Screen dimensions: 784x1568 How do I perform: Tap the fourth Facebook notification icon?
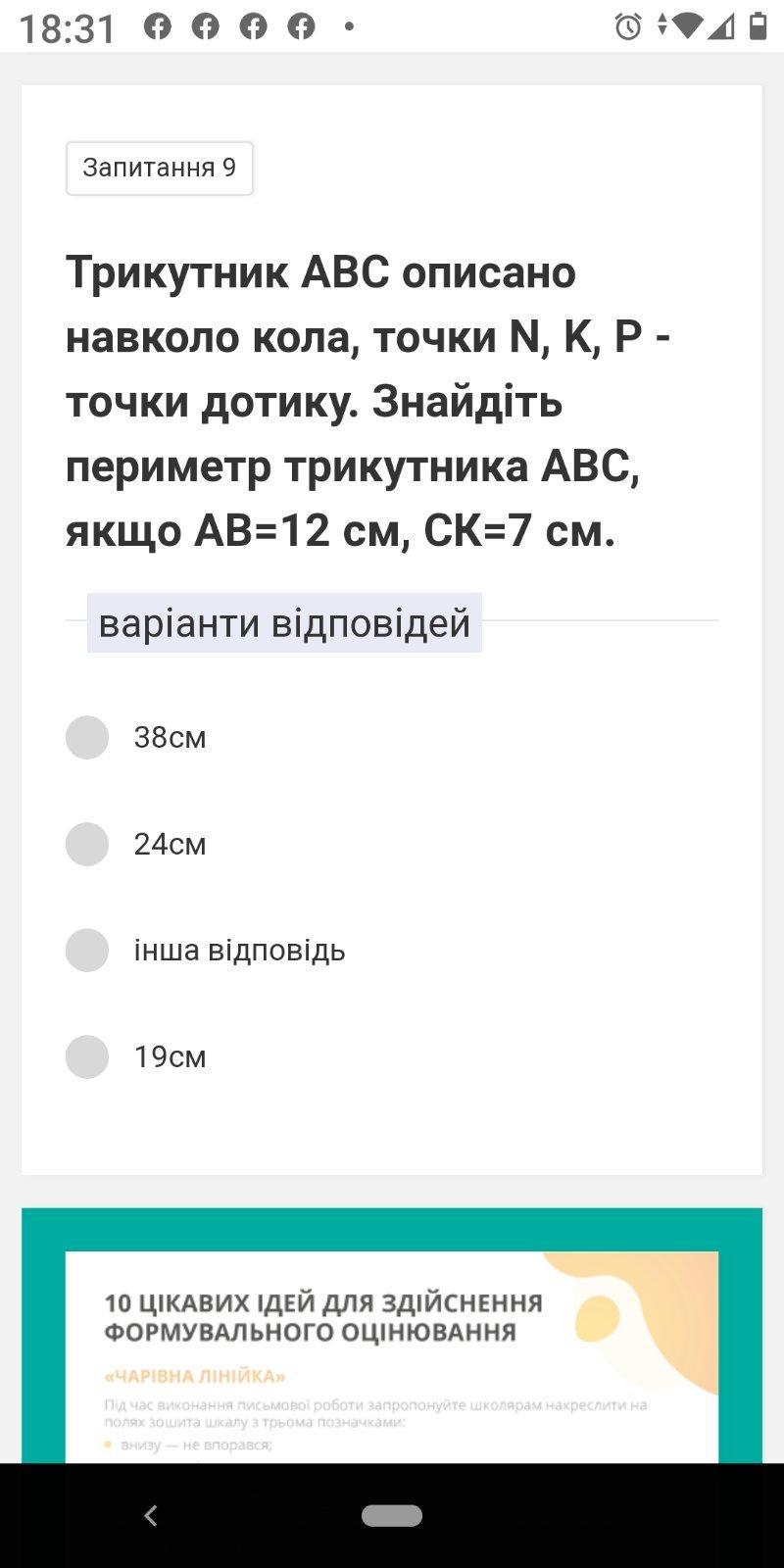[302, 26]
